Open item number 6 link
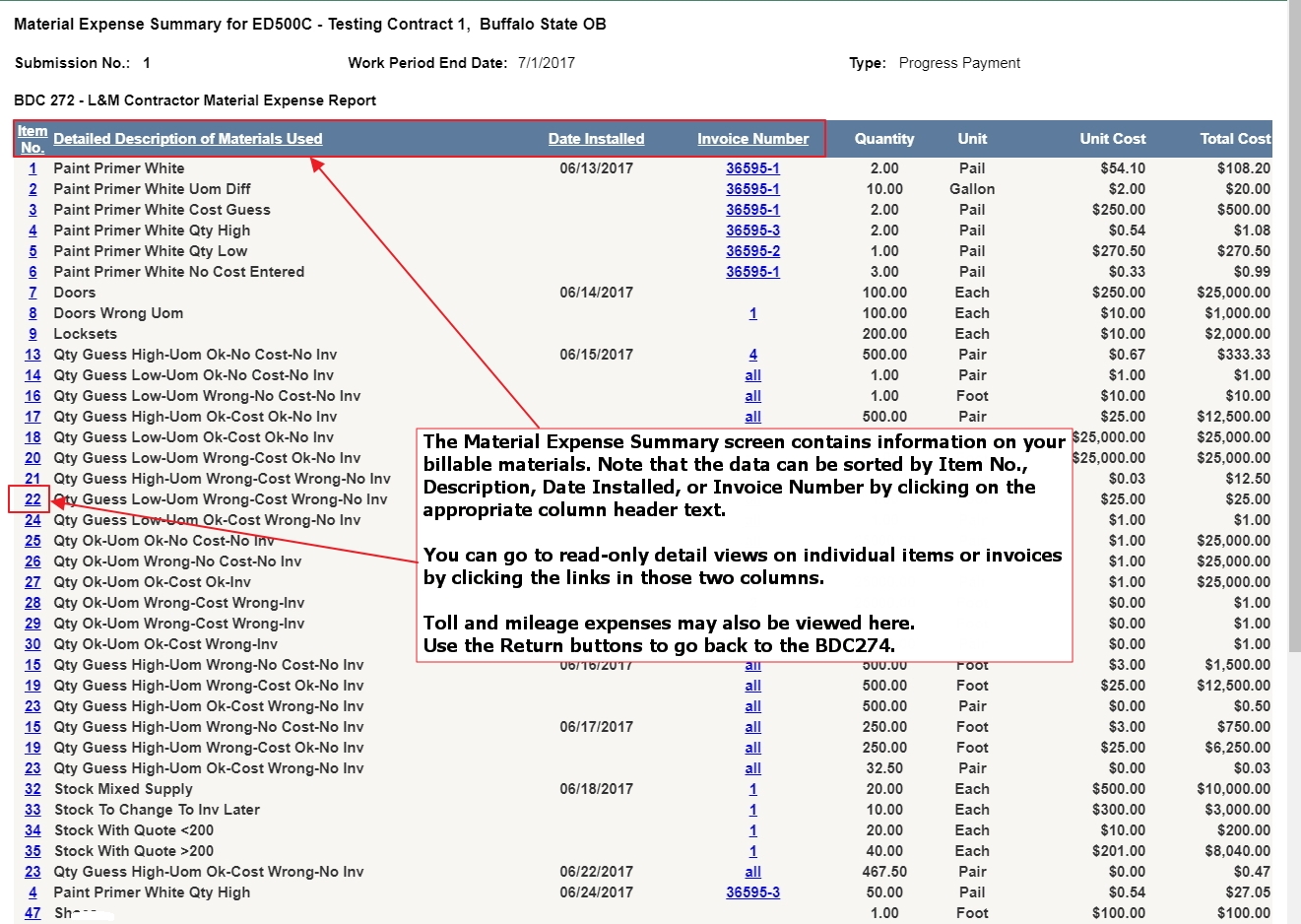The height and width of the screenshot is (924, 1301). pyautogui.click(x=33, y=272)
